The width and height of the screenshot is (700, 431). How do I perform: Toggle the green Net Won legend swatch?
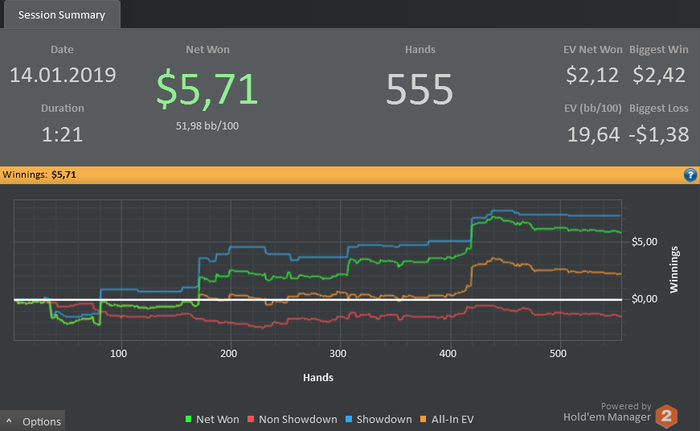click(188, 419)
